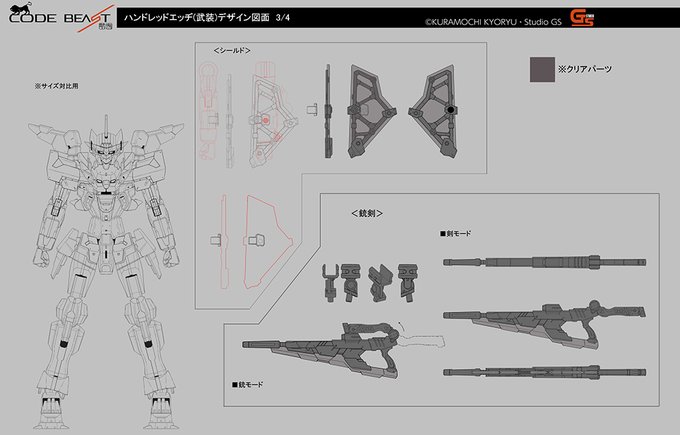680x435 pixels.
Task: Click the dark clear-parts color swatch
Action: 542,69
